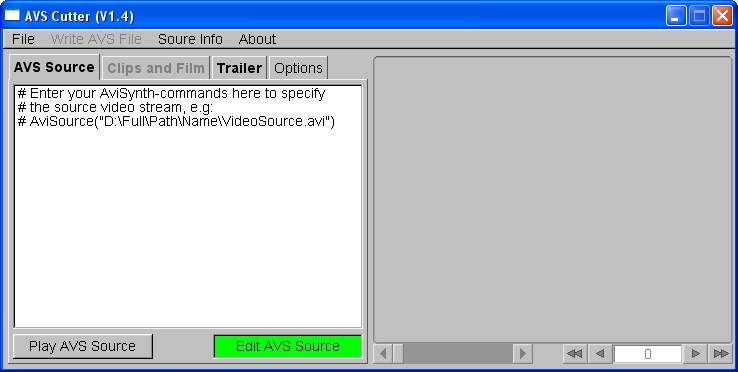This screenshot has width=738, height=372.
Task: Click the seek scrollbar thumb
Action: pos(398,353)
